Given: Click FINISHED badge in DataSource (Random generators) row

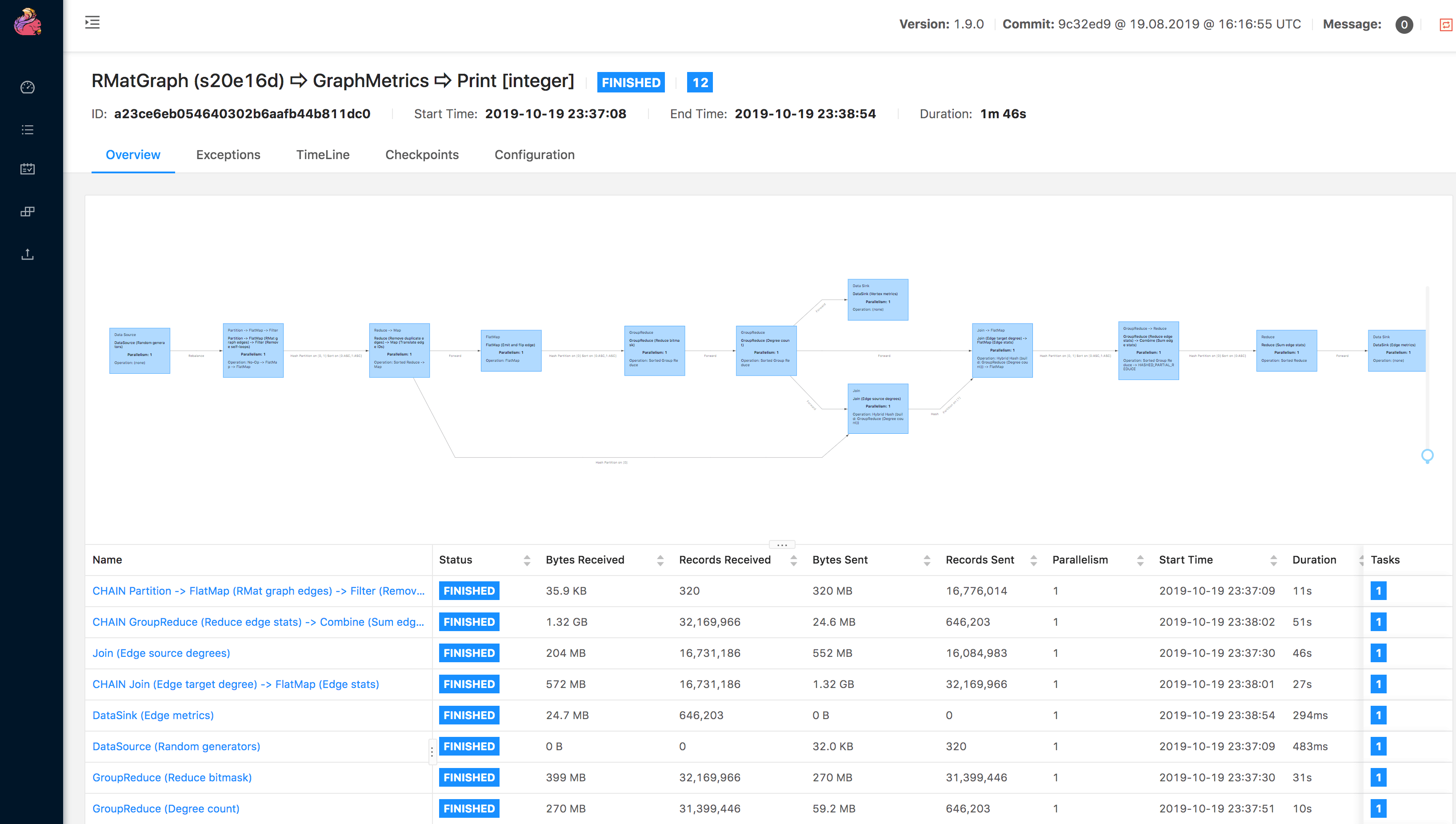Looking at the screenshot, I should tap(469, 747).
